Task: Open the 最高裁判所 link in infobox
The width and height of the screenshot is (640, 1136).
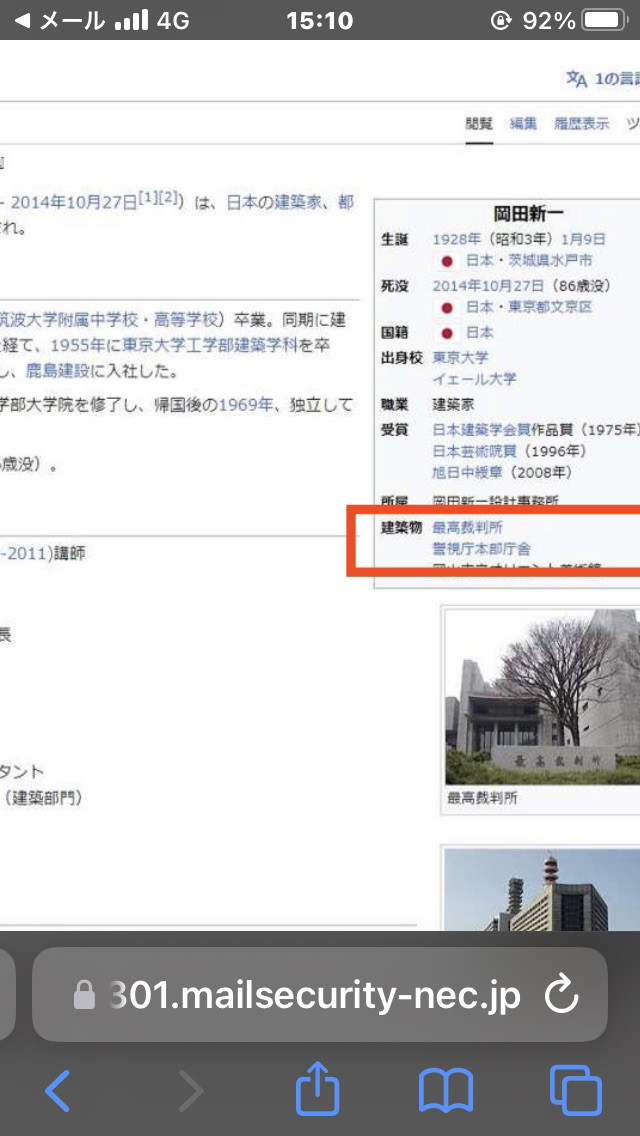Action: (467, 527)
